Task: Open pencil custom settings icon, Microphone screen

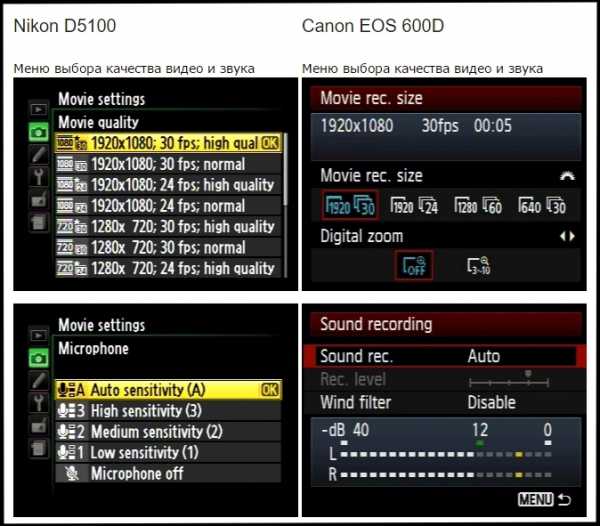Action: [39, 380]
